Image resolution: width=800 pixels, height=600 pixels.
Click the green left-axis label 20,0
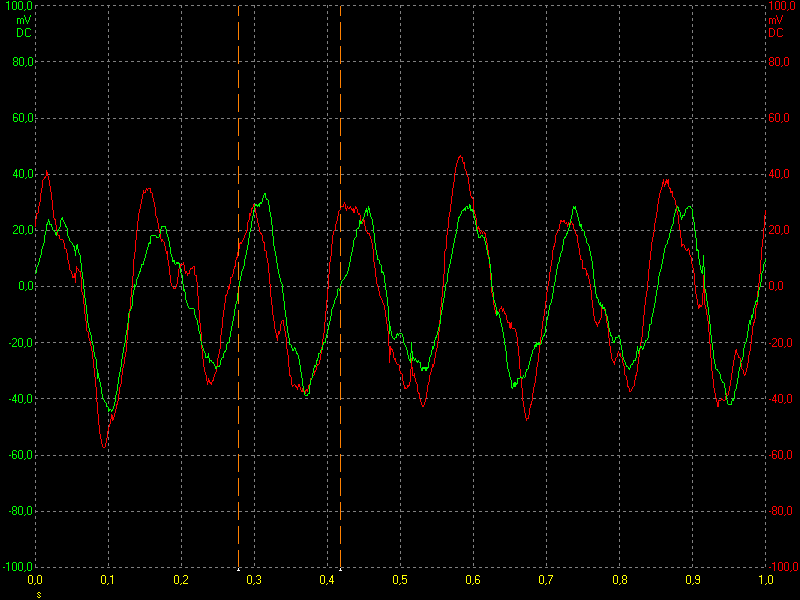click(22, 230)
